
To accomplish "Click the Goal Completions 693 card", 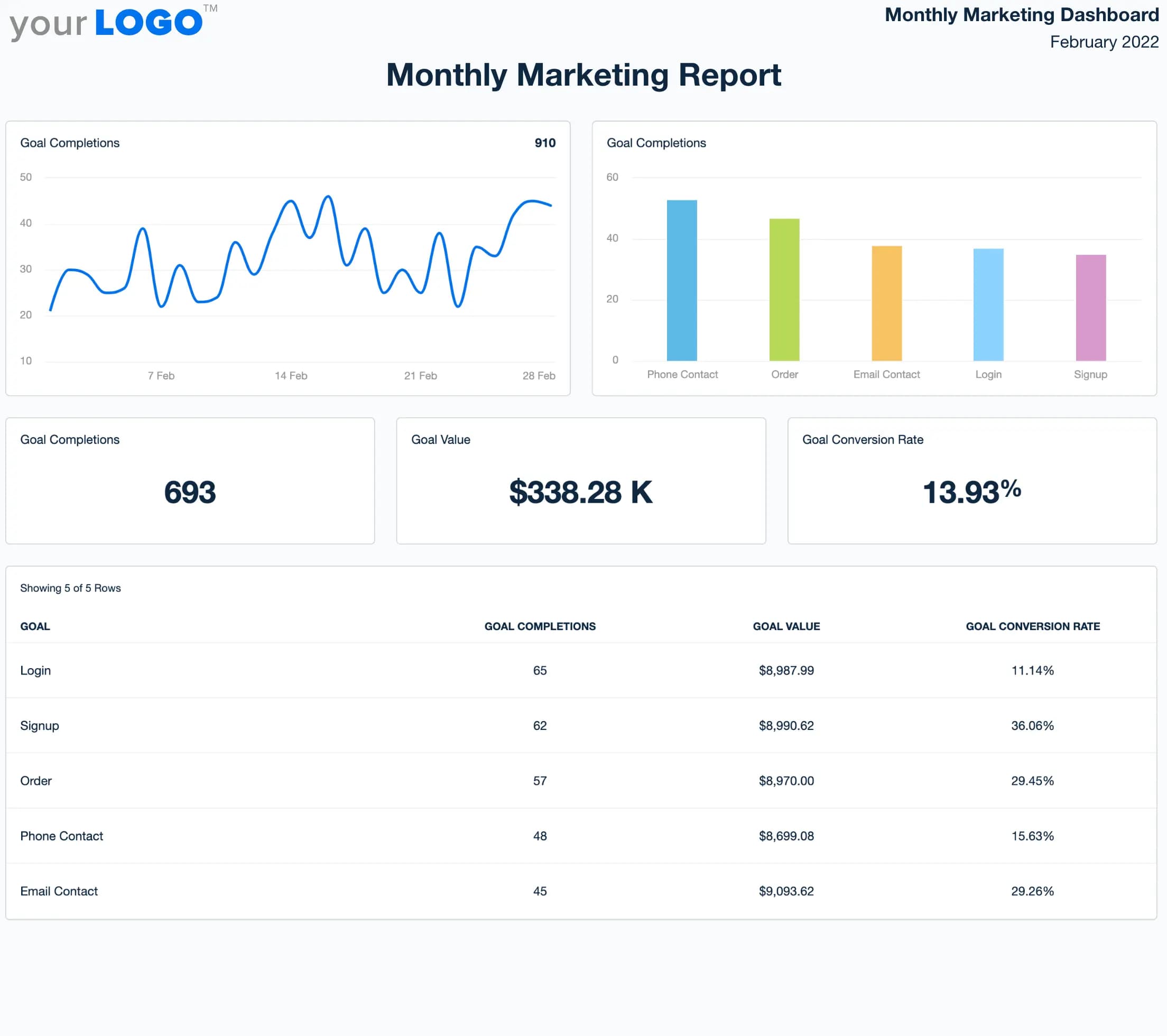I will 190,491.
